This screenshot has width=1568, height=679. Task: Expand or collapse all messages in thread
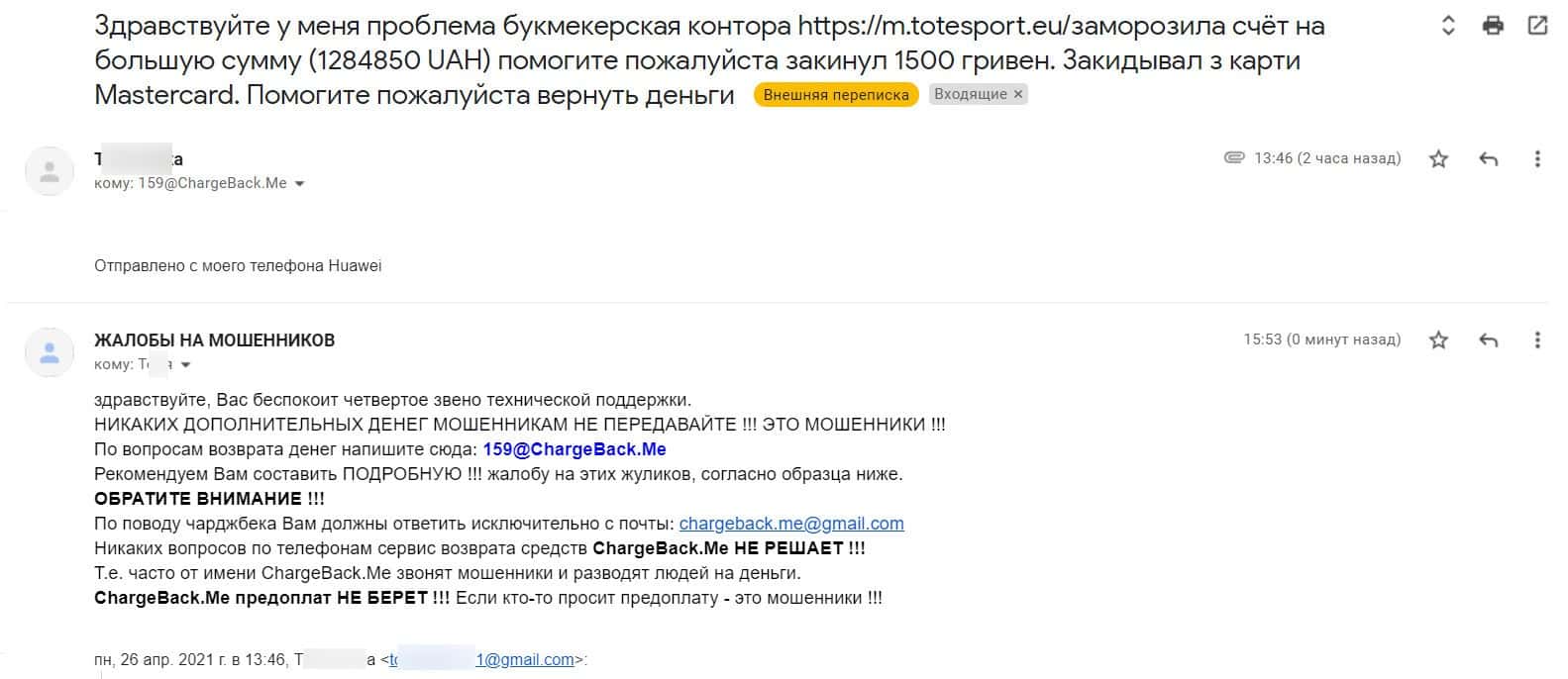pyautogui.click(x=1448, y=27)
